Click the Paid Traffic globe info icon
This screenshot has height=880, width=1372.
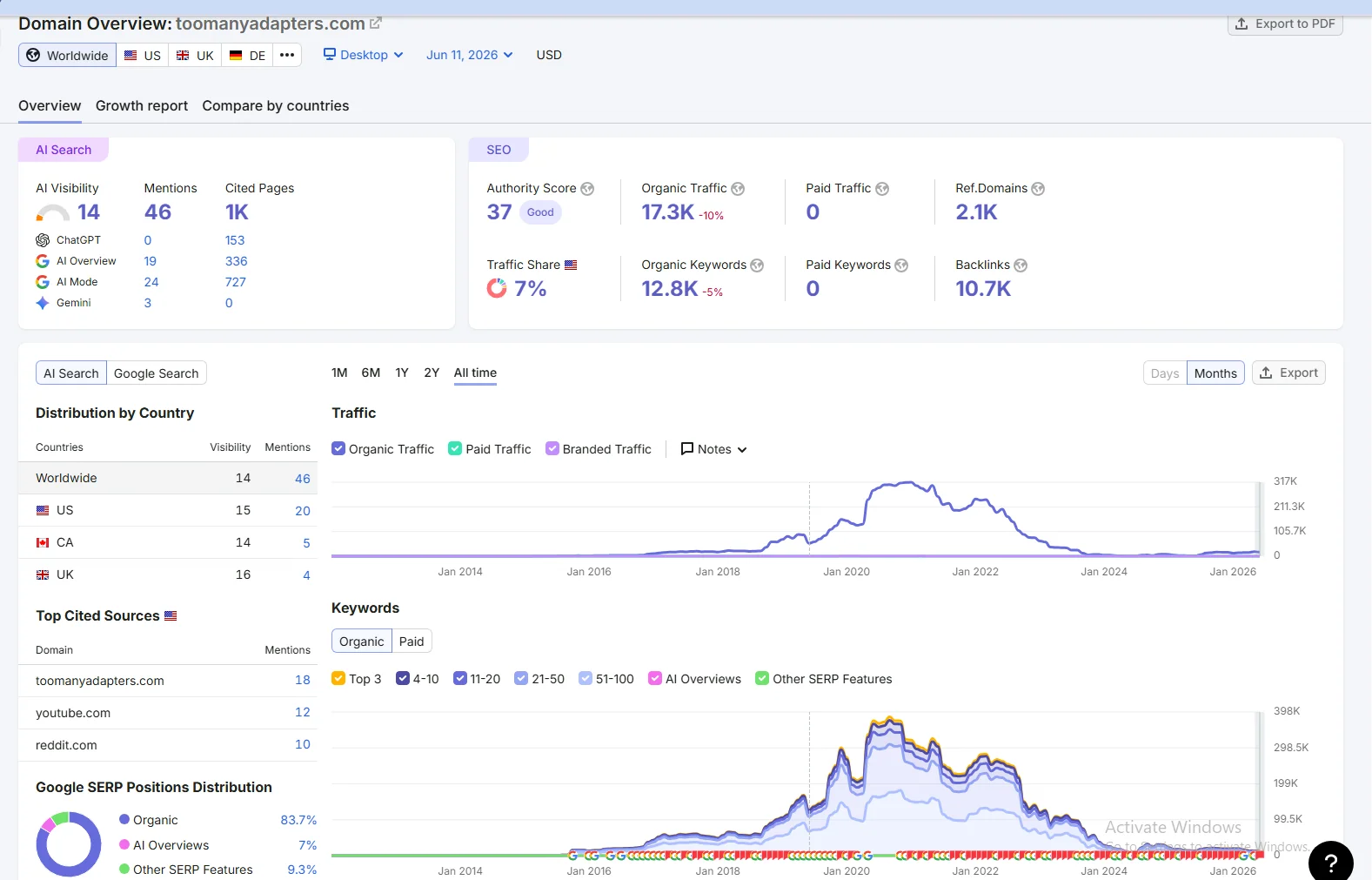(x=882, y=189)
